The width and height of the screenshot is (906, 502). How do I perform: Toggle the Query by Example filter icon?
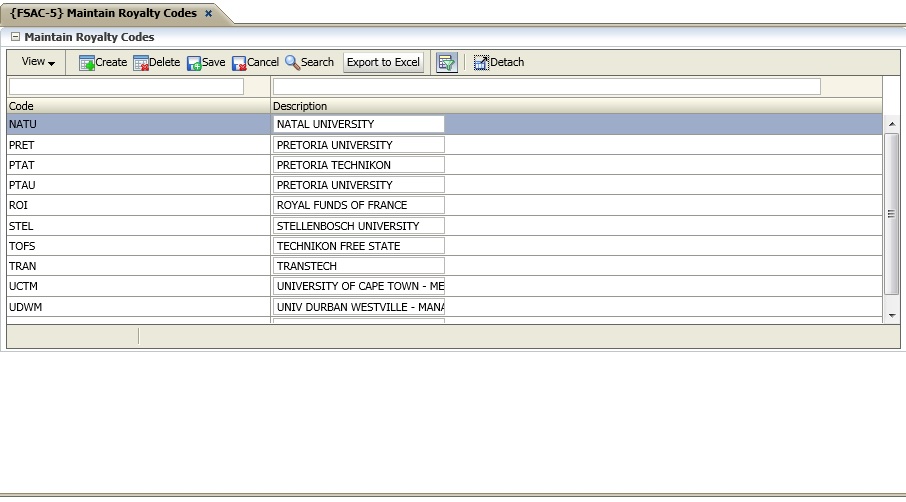point(446,62)
